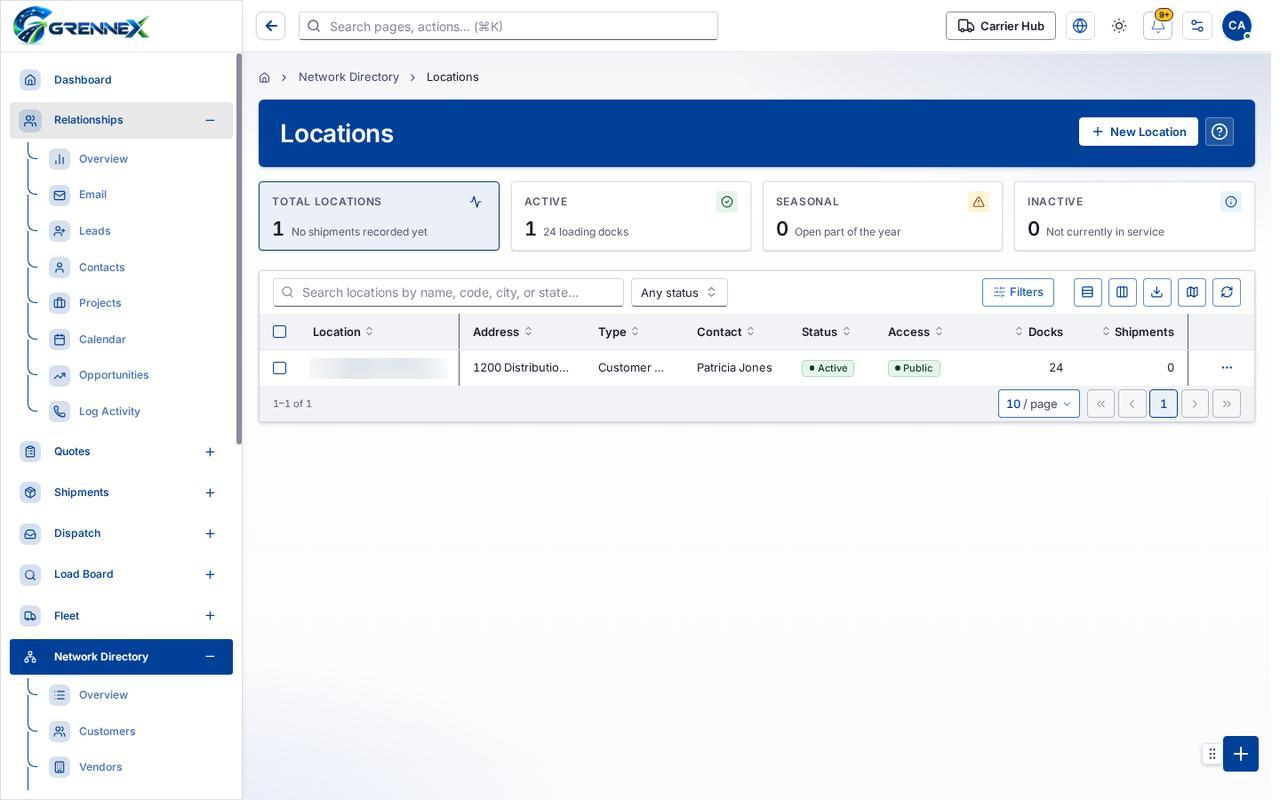Expand the Quotes sidebar section
The width and height of the screenshot is (1280, 800).
[x=210, y=452]
